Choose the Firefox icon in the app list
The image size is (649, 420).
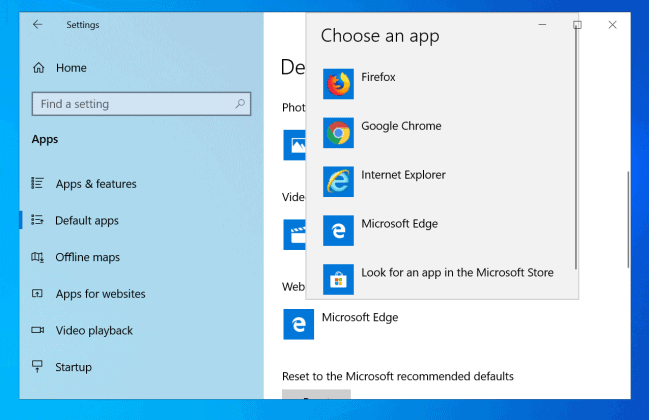point(338,84)
